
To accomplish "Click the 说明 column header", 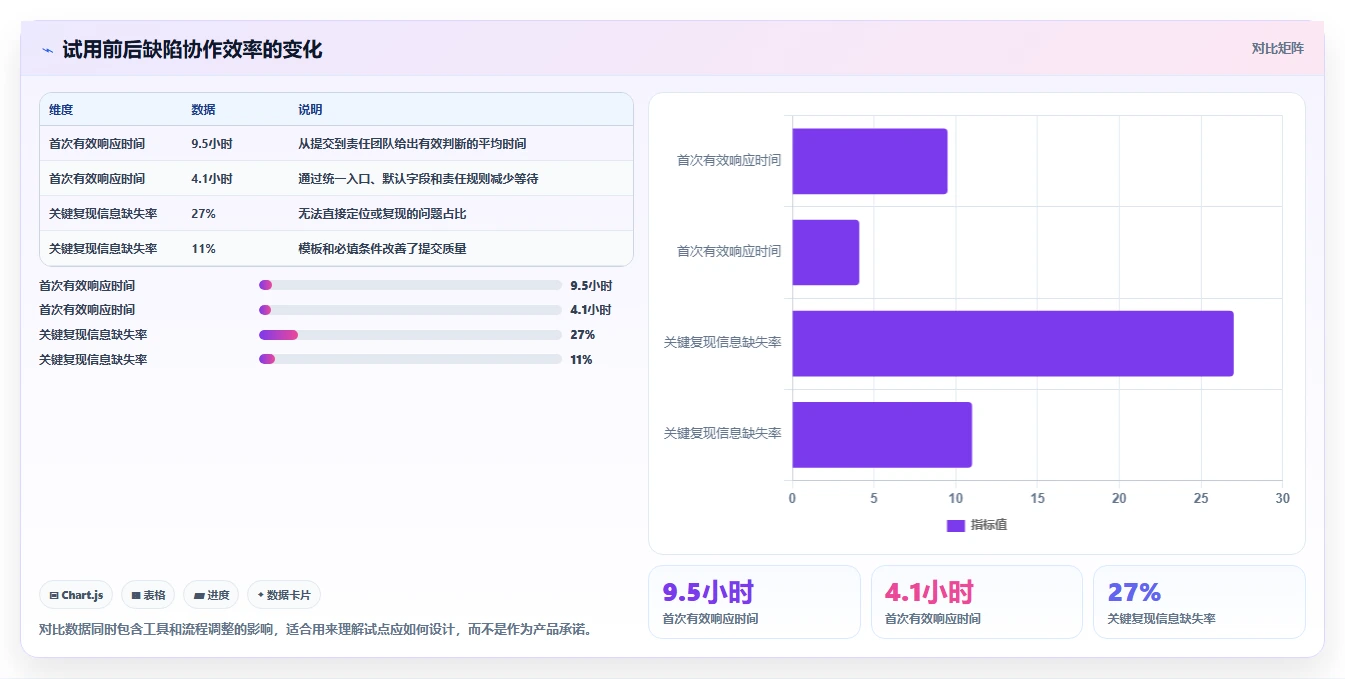I will click(x=310, y=110).
